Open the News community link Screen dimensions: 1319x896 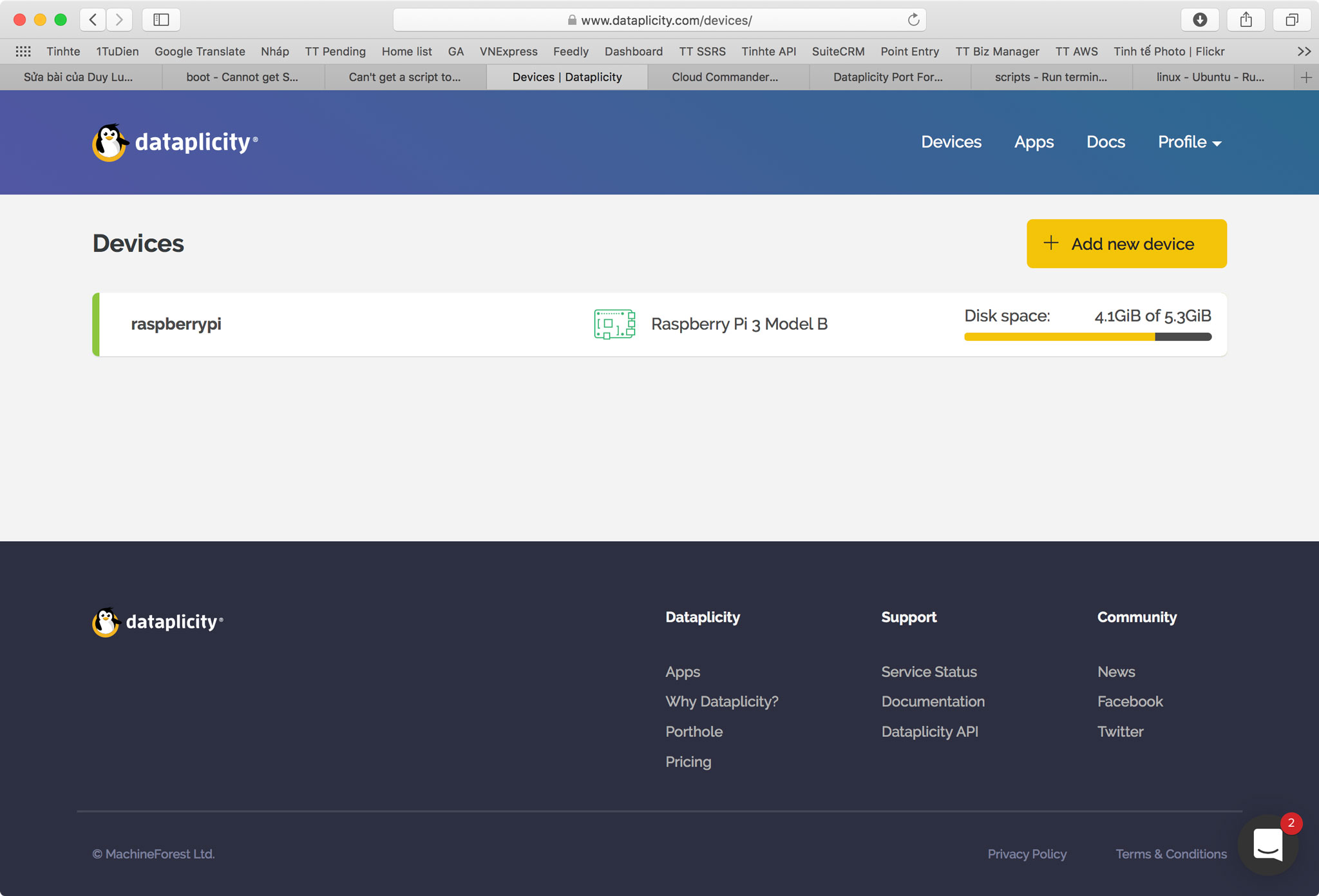[x=1116, y=672]
